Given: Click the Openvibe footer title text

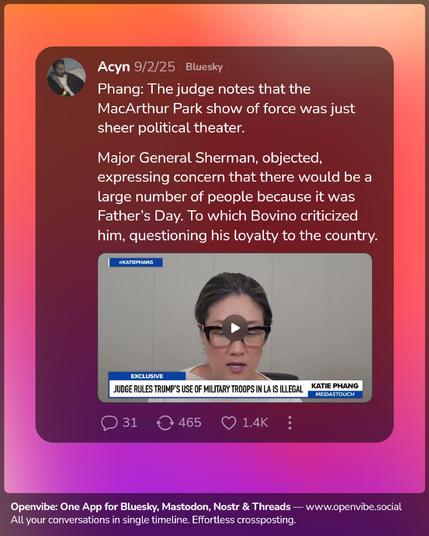Looking at the screenshot, I should click(x=151, y=507).
